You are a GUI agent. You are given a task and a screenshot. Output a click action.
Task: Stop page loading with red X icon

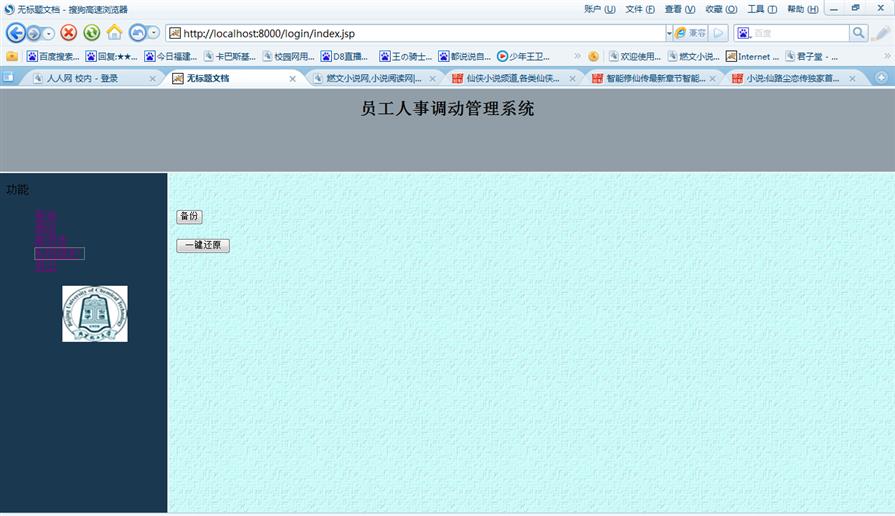68,33
